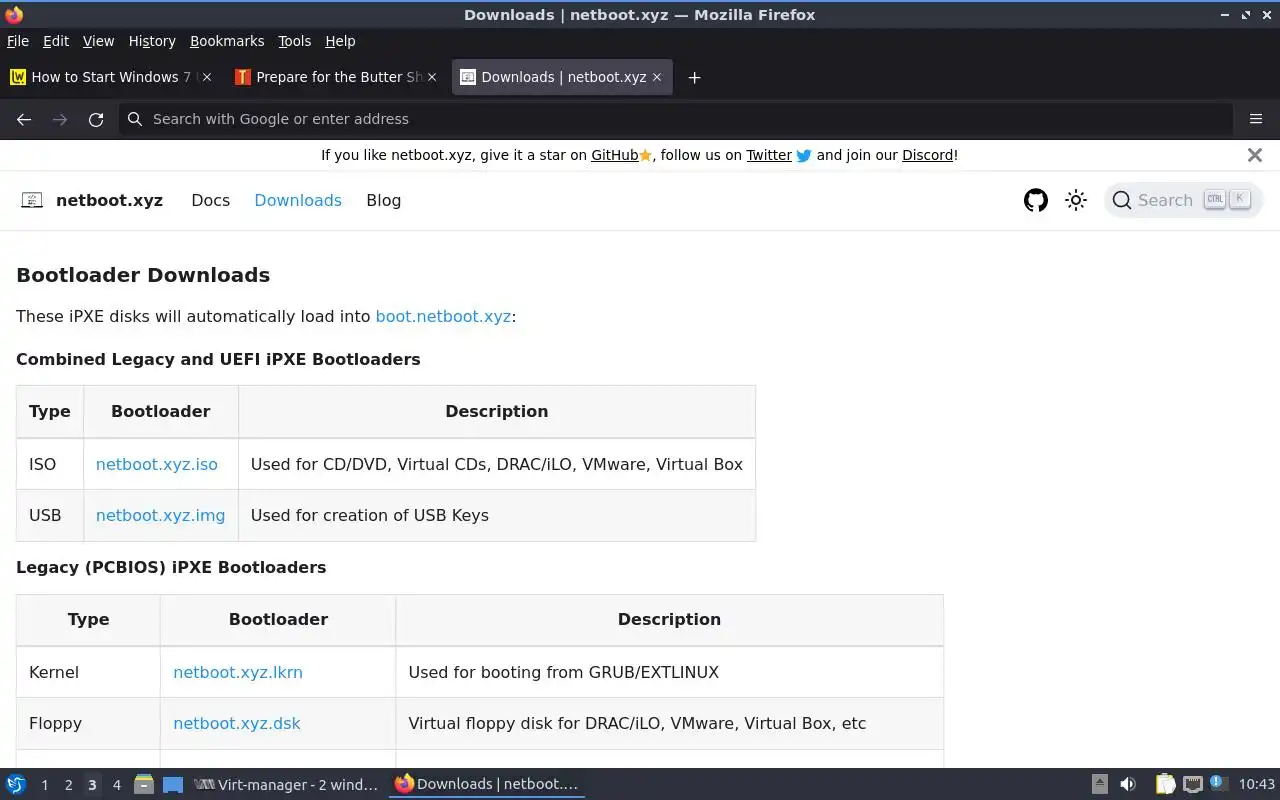The height and width of the screenshot is (800, 1280).
Task: Follow the Discord link in the banner
Action: click(x=927, y=155)
